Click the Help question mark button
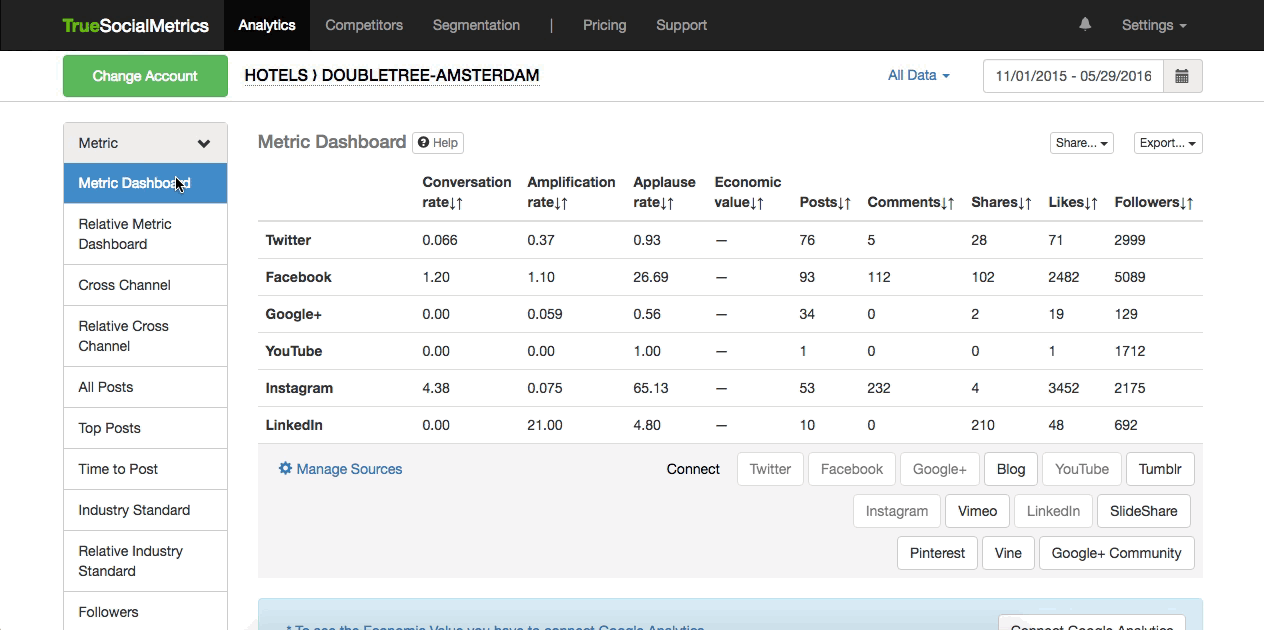The height and width of the screenshot is (630, 1264). 437,143
